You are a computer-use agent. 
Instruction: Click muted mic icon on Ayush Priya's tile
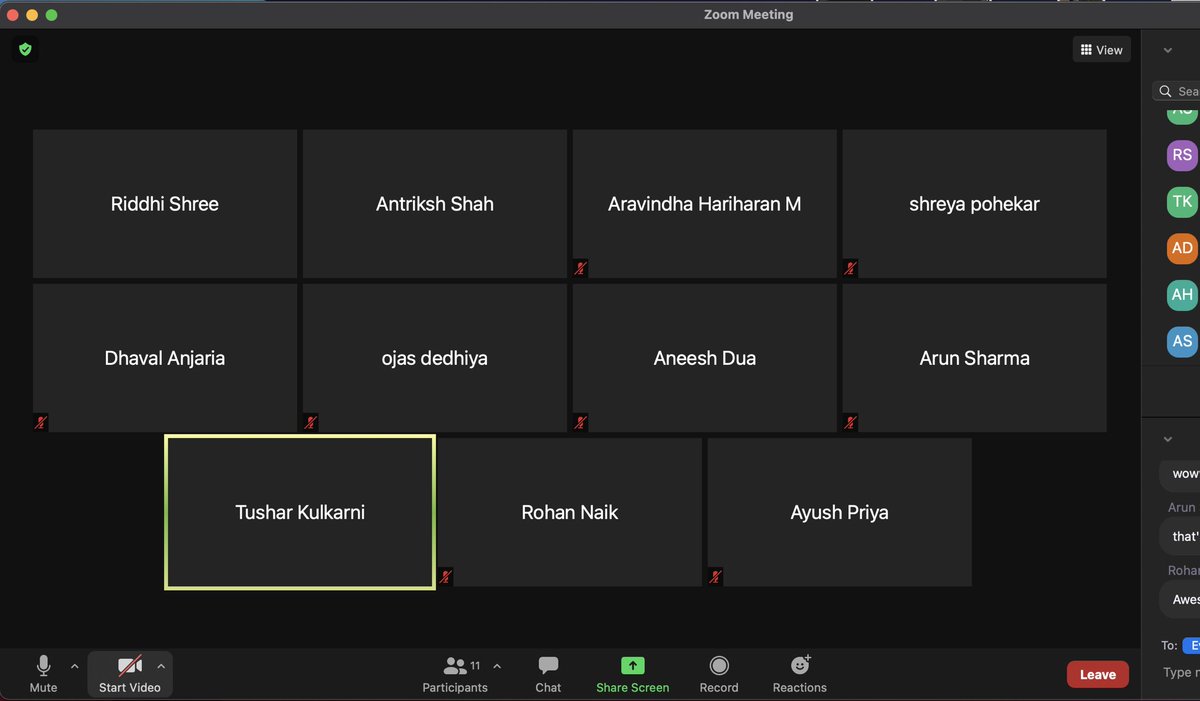pos(715,576)
